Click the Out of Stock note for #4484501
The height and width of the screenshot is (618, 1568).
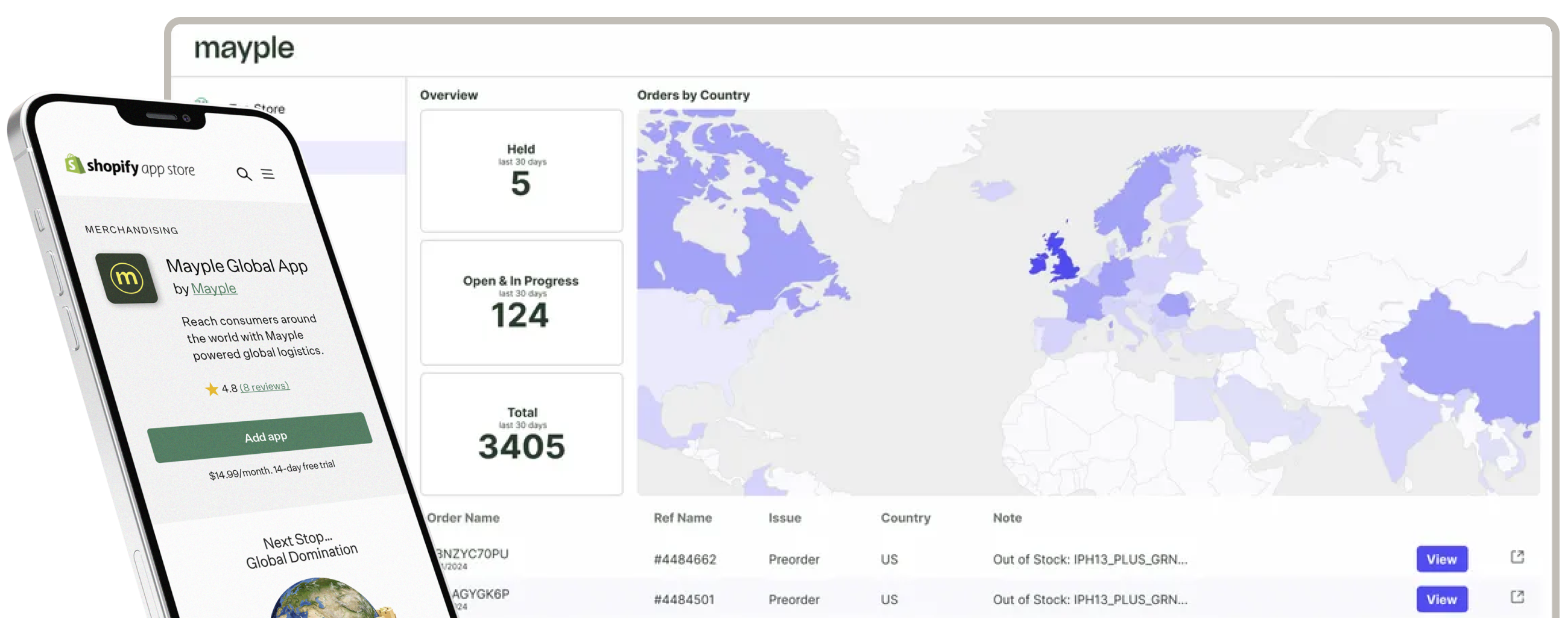click(1090, 599)
